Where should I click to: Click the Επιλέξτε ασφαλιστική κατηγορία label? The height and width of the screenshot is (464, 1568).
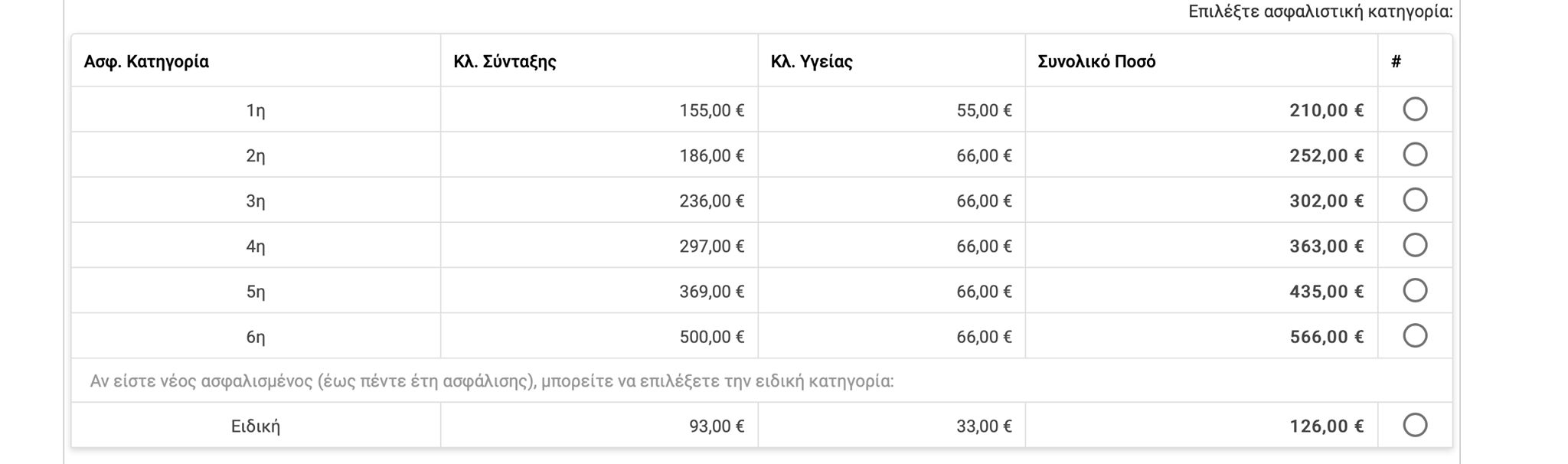tap(1321, 11)
